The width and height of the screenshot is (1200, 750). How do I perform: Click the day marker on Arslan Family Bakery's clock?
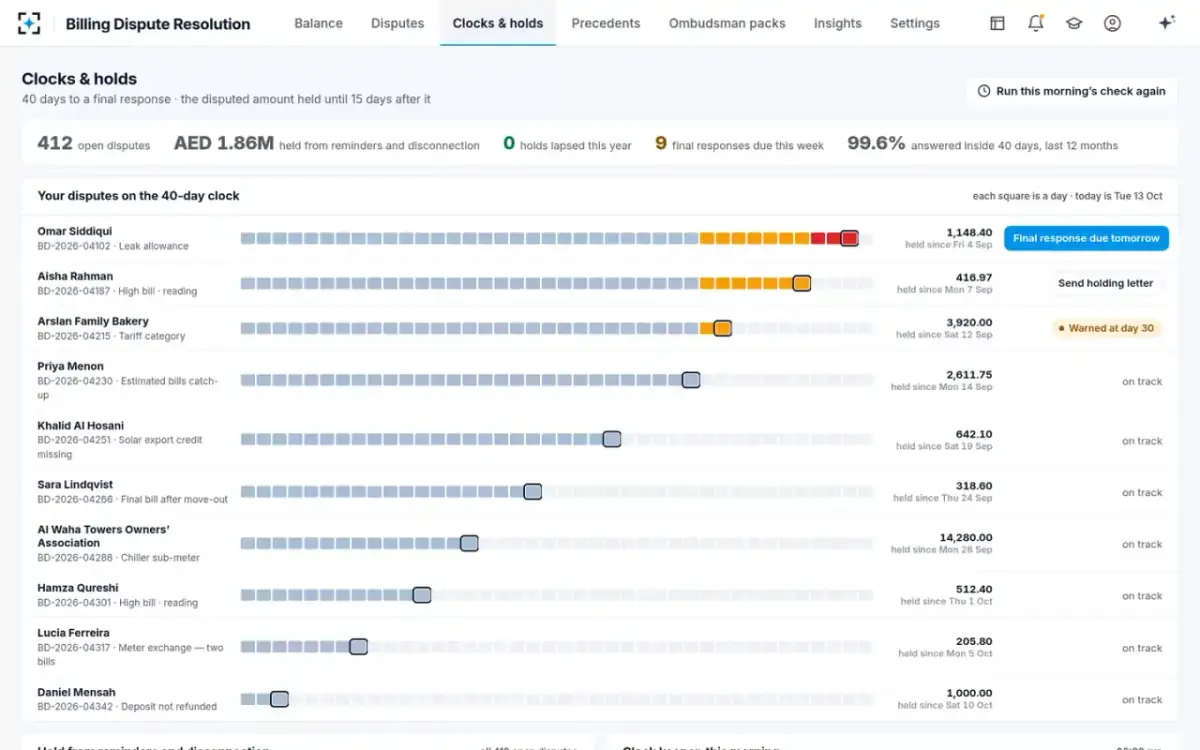(x=722, y=328)
